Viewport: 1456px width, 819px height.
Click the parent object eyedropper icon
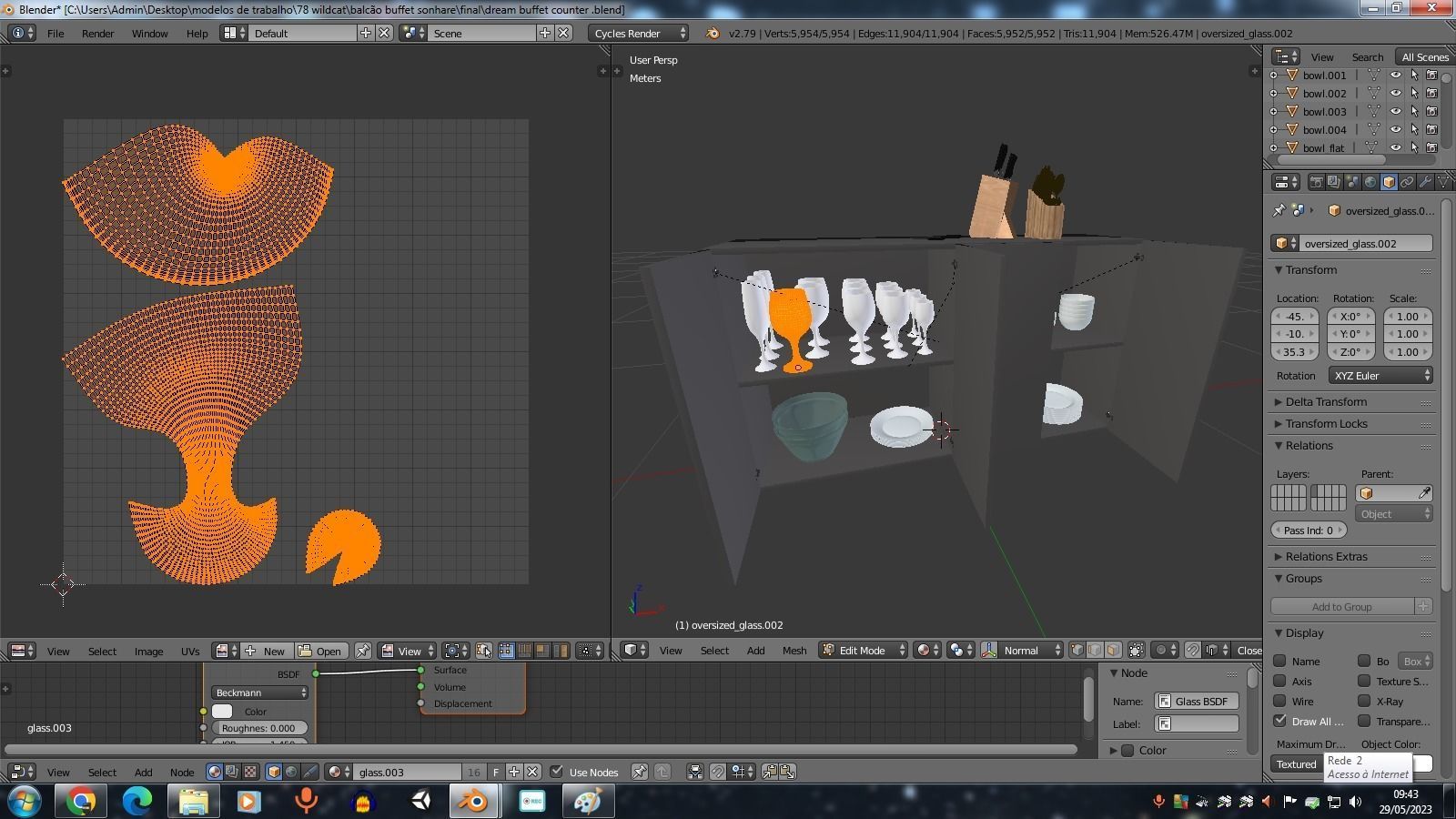tap(1424, 493)
